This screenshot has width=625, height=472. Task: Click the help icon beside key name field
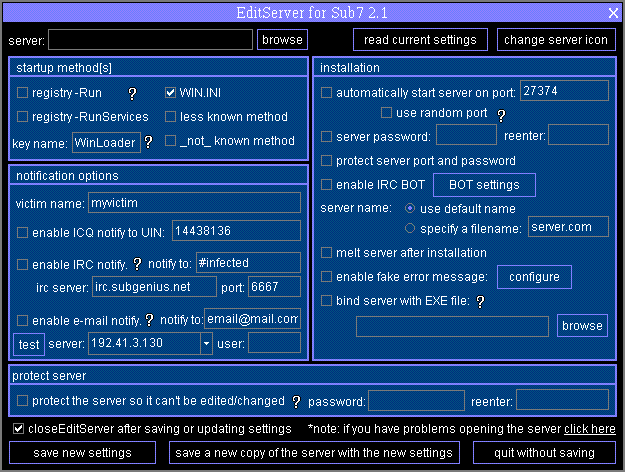pyautogui.click(x=148, y=142)
